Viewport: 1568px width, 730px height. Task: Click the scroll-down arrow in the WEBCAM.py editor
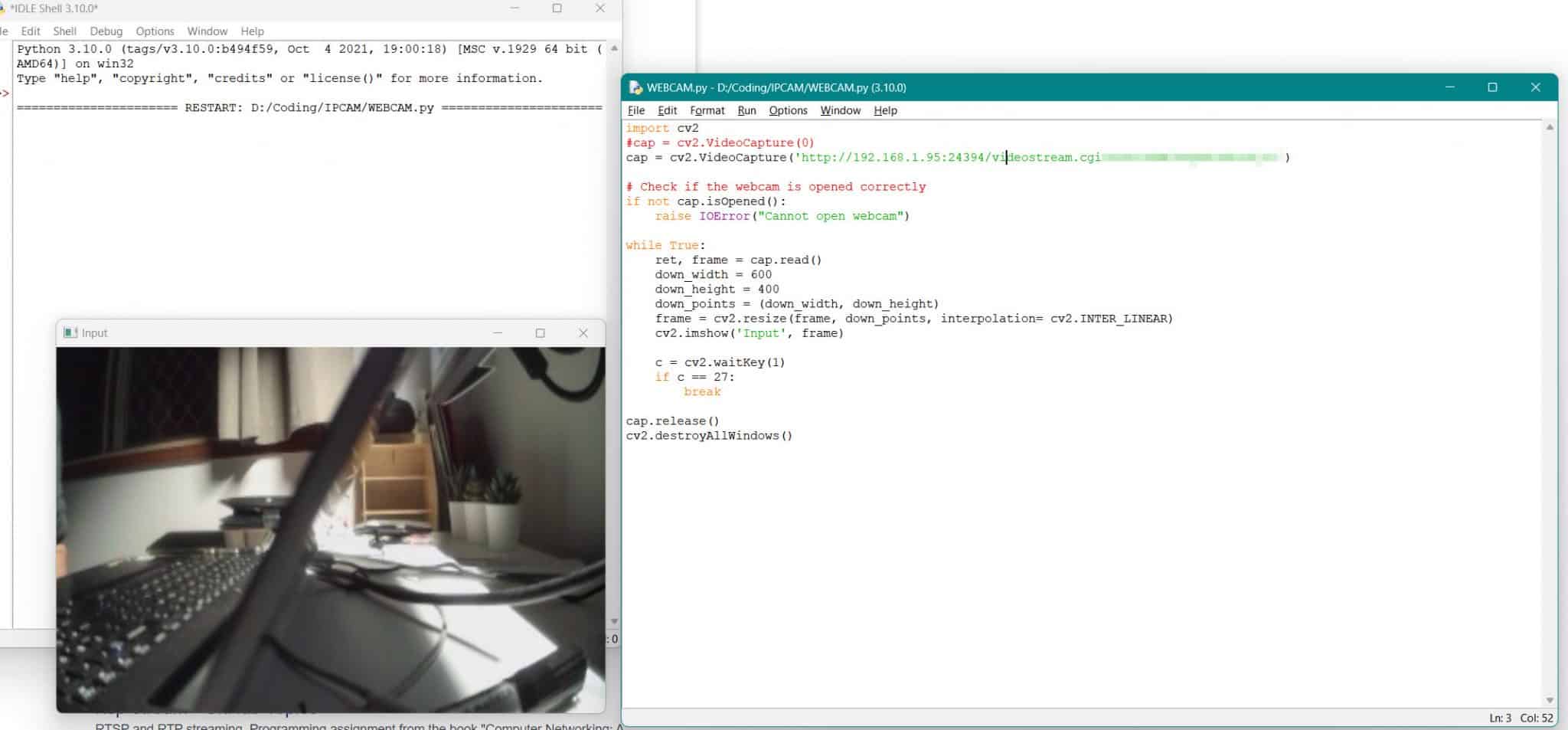pyautogui.click(x=1551, y=700)
